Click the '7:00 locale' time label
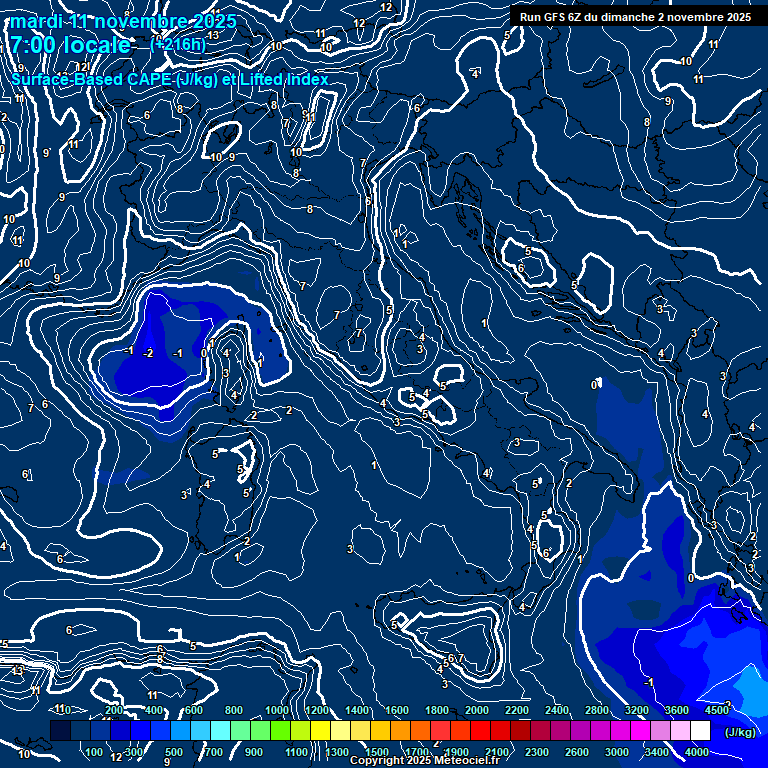Viewport: 768px width, 768px height. tap(71, 45)
